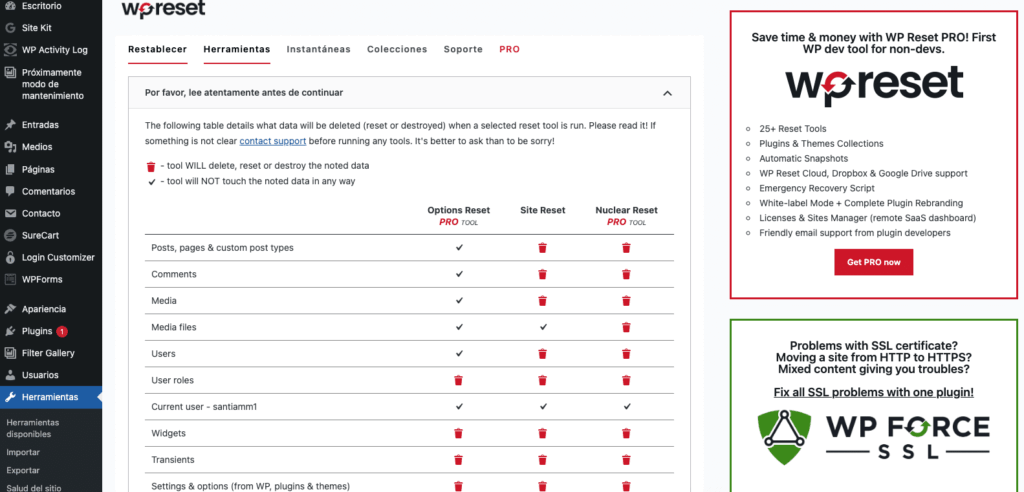This screenshot has height=492, width=1024.
Task: Click the Comentarios bubble icon
Action: pos(10,191)
